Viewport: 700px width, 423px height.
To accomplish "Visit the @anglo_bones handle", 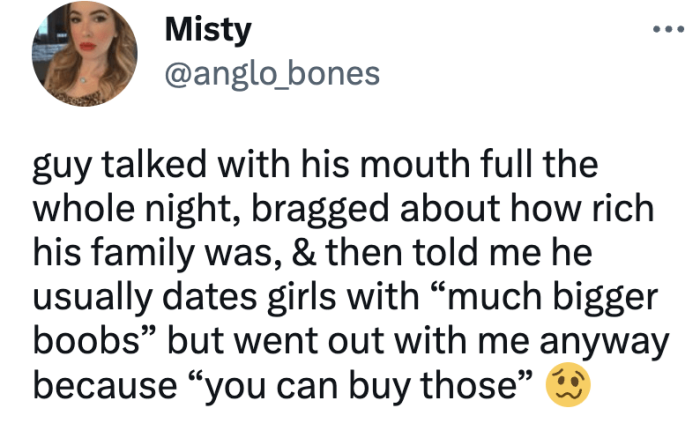I will 270,74.
